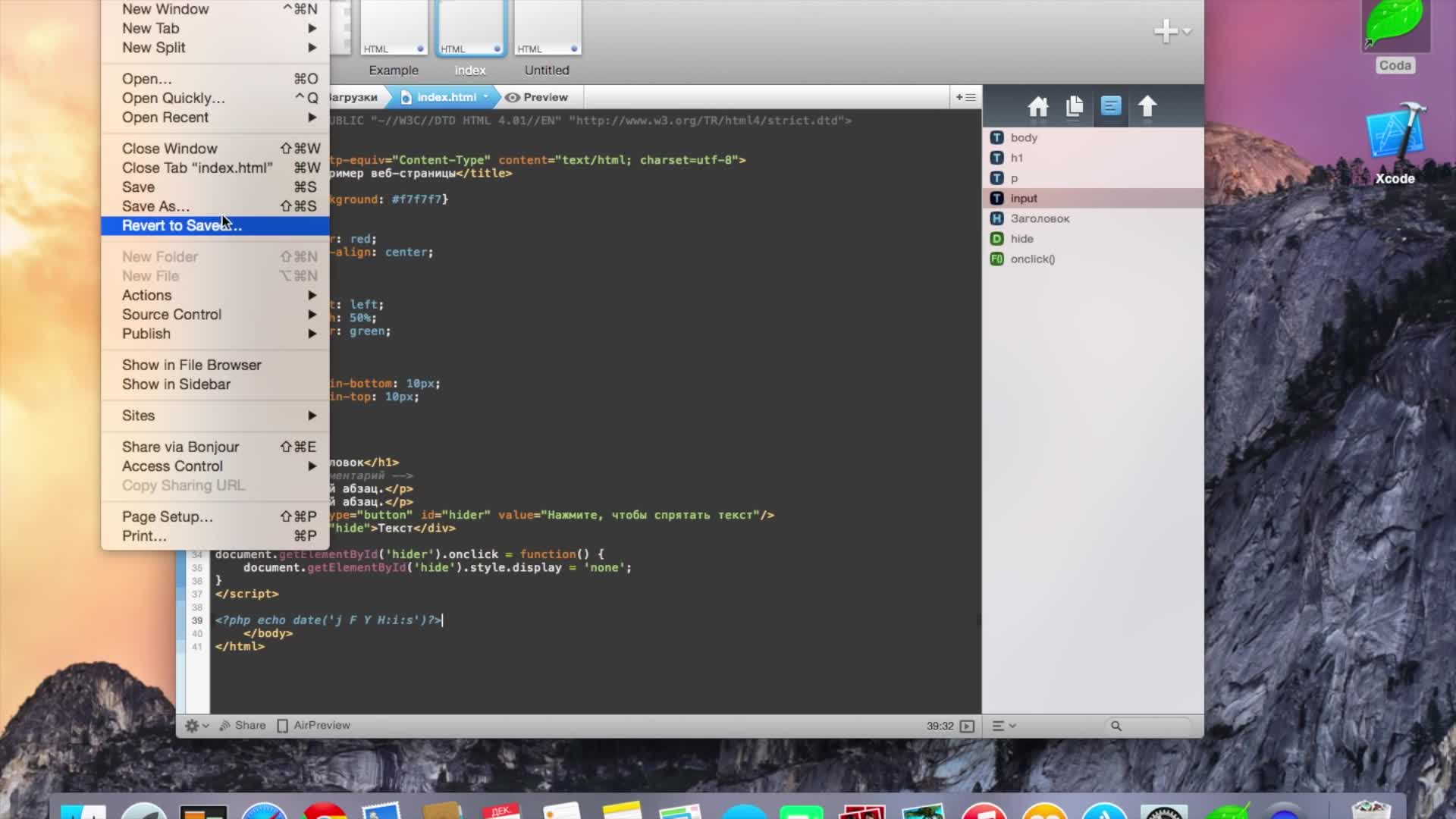Screen dimensions: 1456x819
Task: Choose Close Tab "index.html"
Action: (215, 168)
